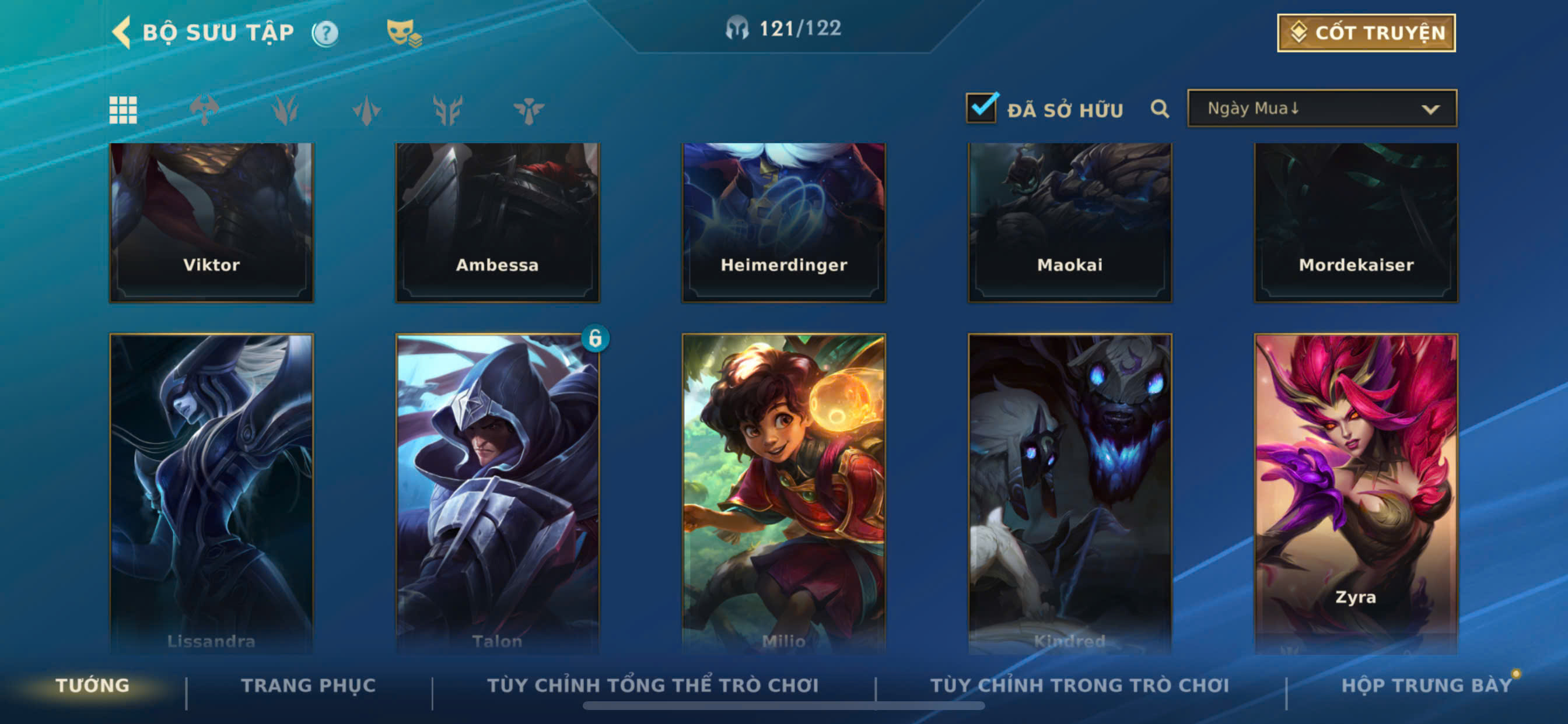This screenshot has width=1568, height=724.
Task: Open the golden mask and coins icon
Action: [x=404, y=33]
